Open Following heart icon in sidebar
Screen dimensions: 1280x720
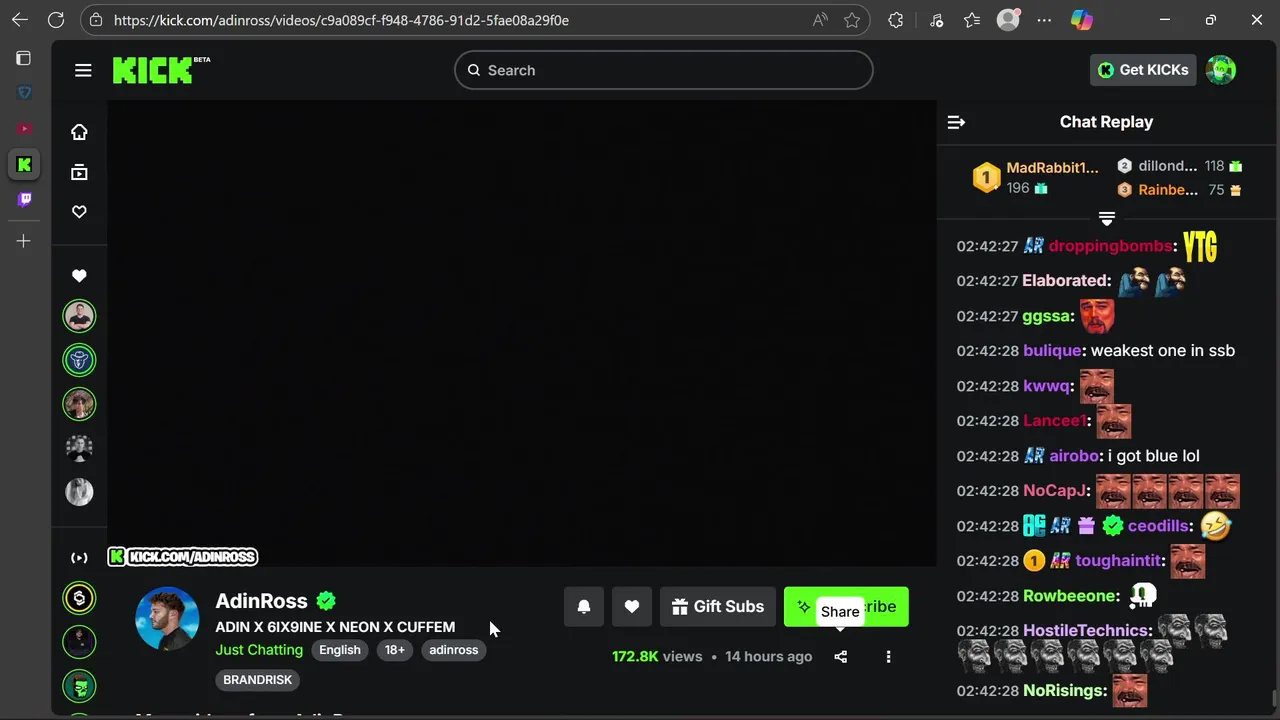pyautogui.click(x=79, y=212)
